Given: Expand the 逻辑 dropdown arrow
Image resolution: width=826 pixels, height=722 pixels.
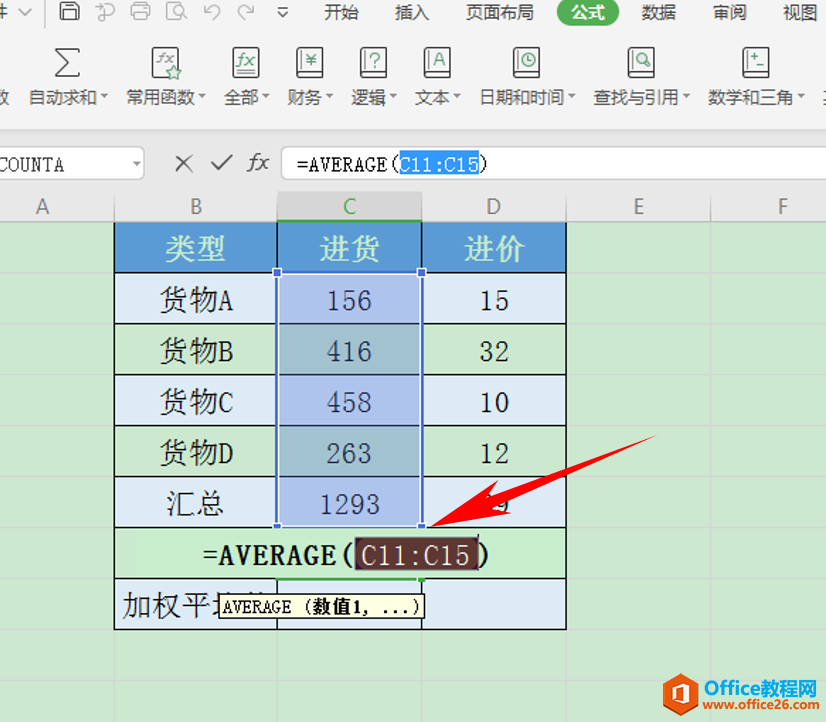Looking at the screenshot, I should pos(393,96).
